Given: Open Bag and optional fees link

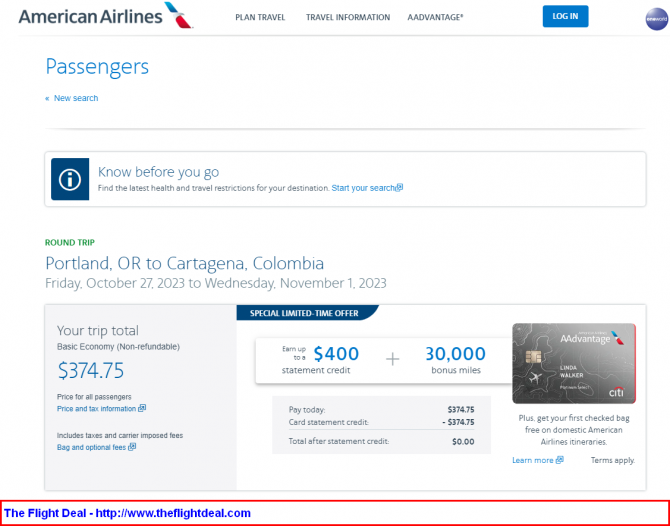Looking at the screenshot, I should (91, 447).
